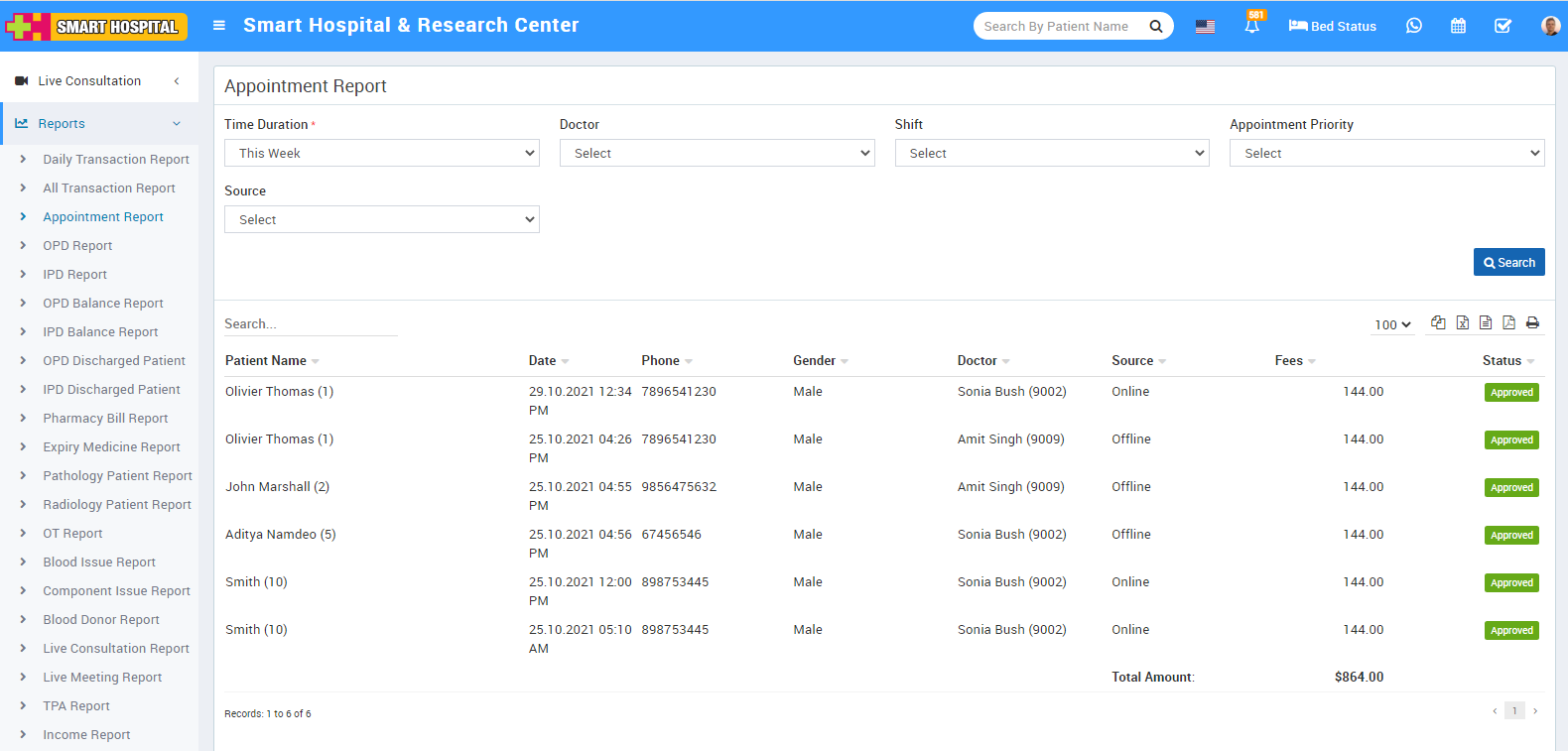Open the task checklist icon
This screenshot has height=751, width=1568.
point(1503,26)
